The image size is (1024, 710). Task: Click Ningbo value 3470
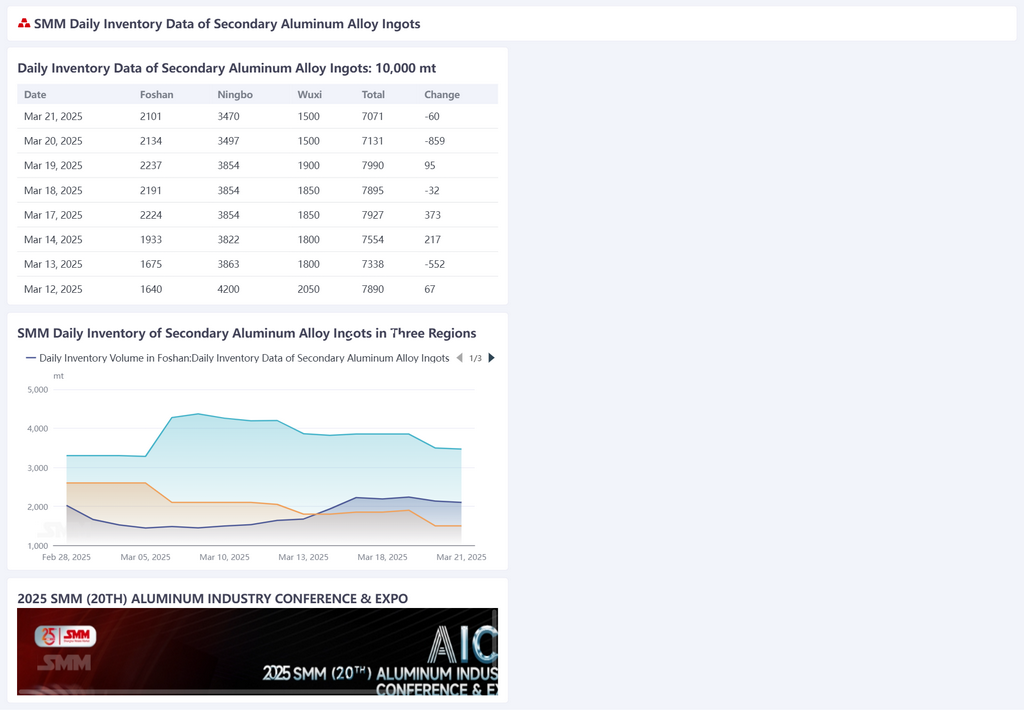point(229,116)
